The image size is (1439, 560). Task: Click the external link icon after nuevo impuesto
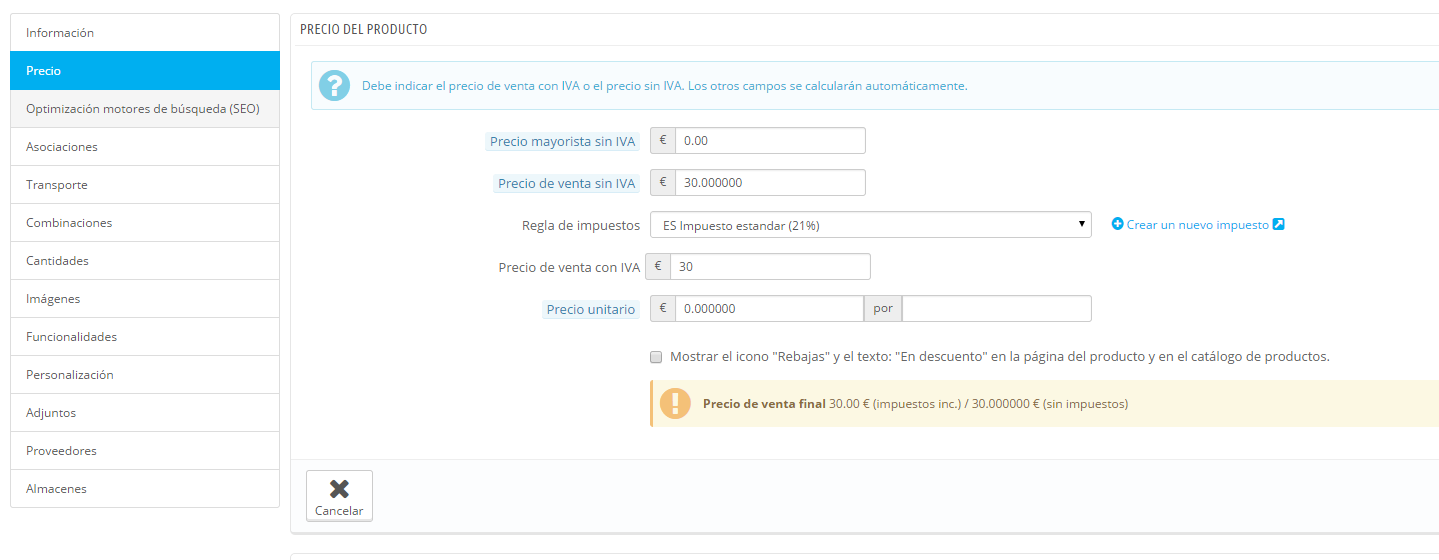coord(1278,225)
